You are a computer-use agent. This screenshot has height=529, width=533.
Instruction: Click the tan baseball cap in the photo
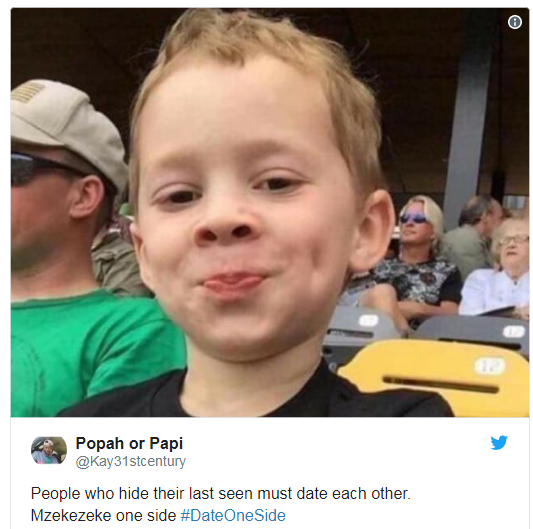[x=65, y=126]
